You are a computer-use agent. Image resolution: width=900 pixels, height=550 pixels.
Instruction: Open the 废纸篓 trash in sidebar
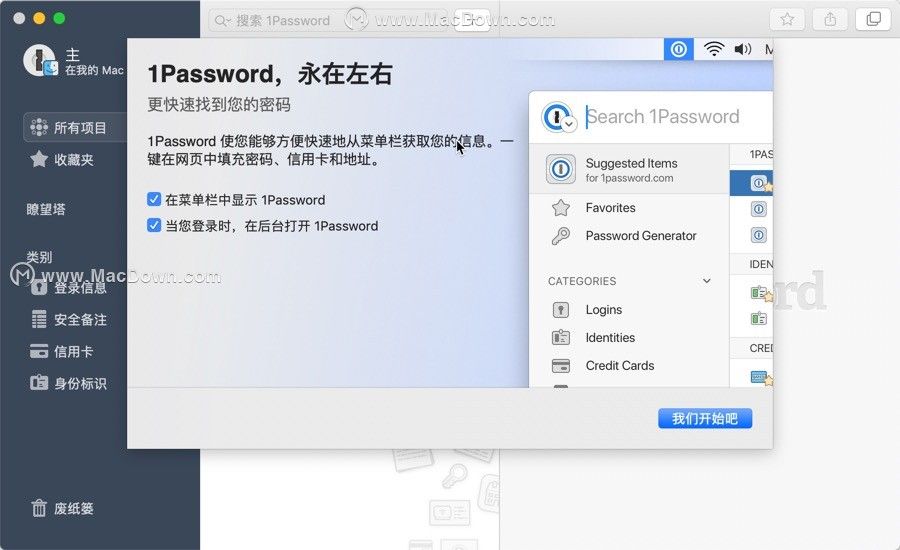pyautogui.click(x=62, y=508)
